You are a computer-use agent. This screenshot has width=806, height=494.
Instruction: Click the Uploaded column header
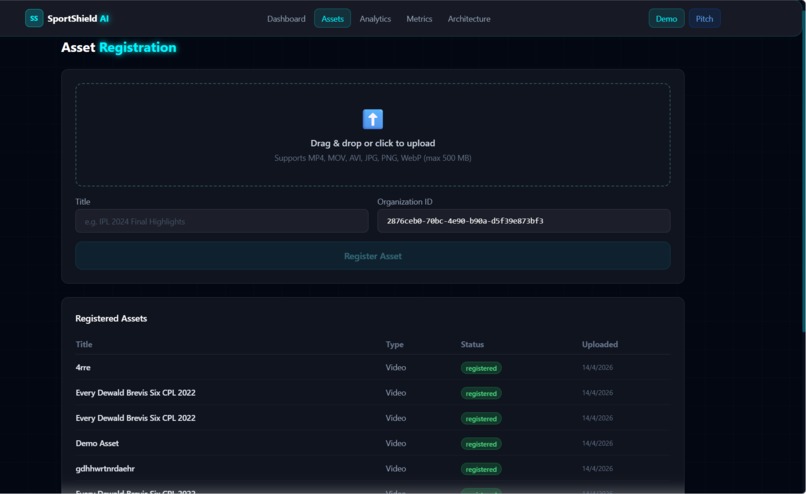pyautogui.click(x=600, y=344)
